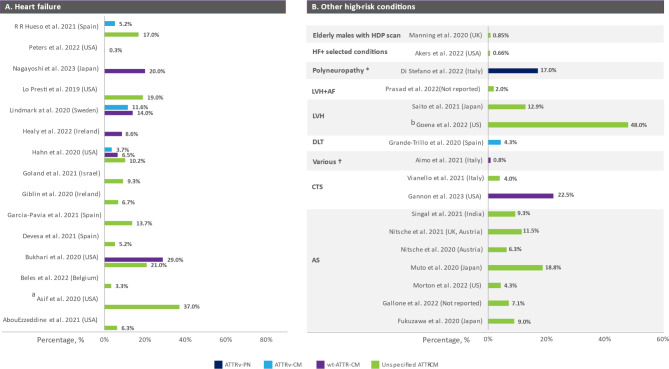Click the green 37.0% bar for Asif et al.
Viewport: 669px width, 369px height.
click(142, 307)
